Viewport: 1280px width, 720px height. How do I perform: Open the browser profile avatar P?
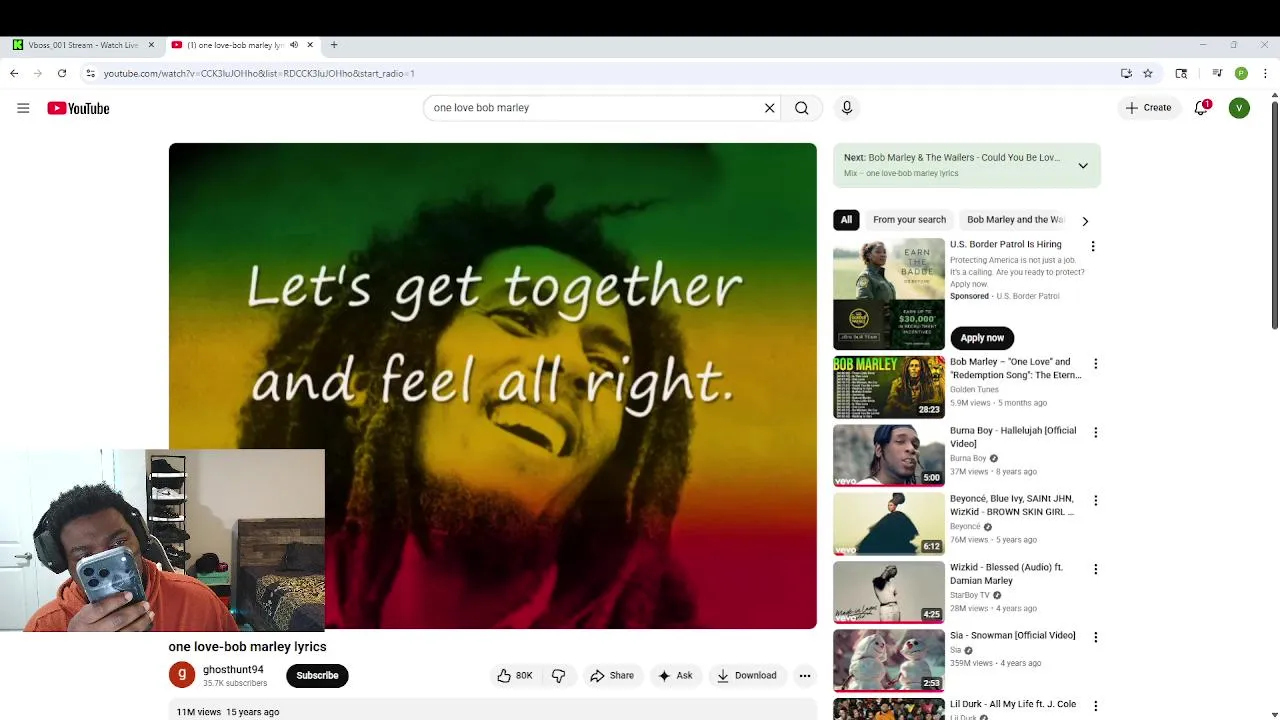pos(1241,73)
